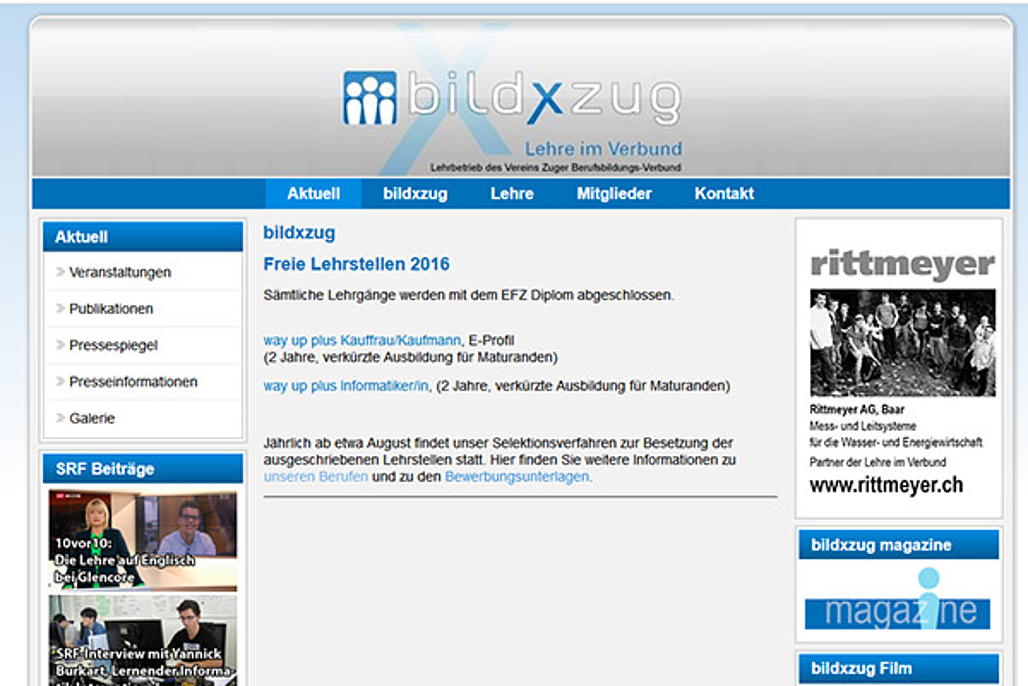Click the rittmeyer sponsor banner

click(x=900, y=370)
